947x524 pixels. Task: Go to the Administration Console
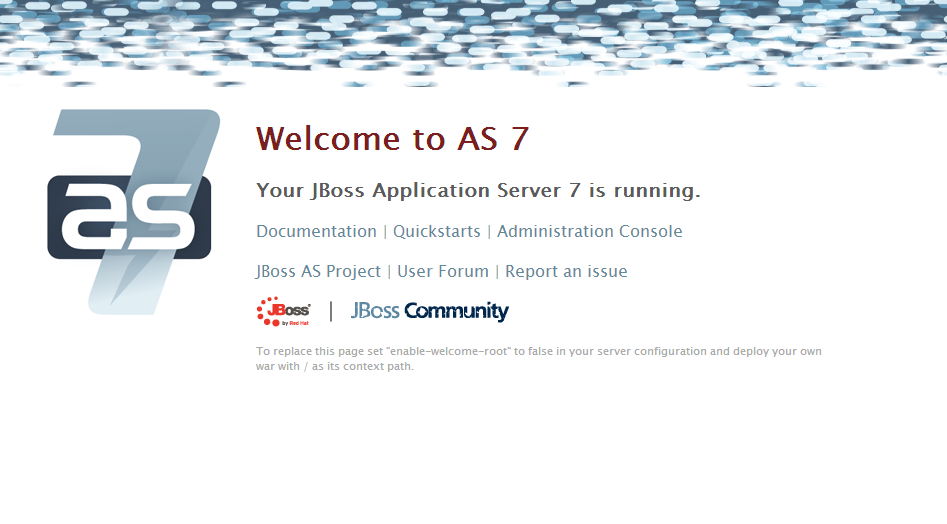coord(589,231)
